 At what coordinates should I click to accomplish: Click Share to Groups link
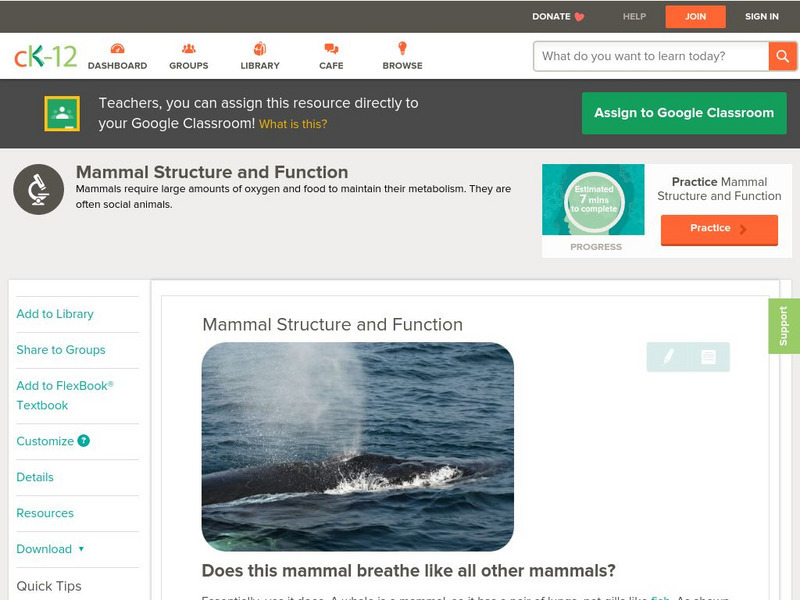point(61,349)
